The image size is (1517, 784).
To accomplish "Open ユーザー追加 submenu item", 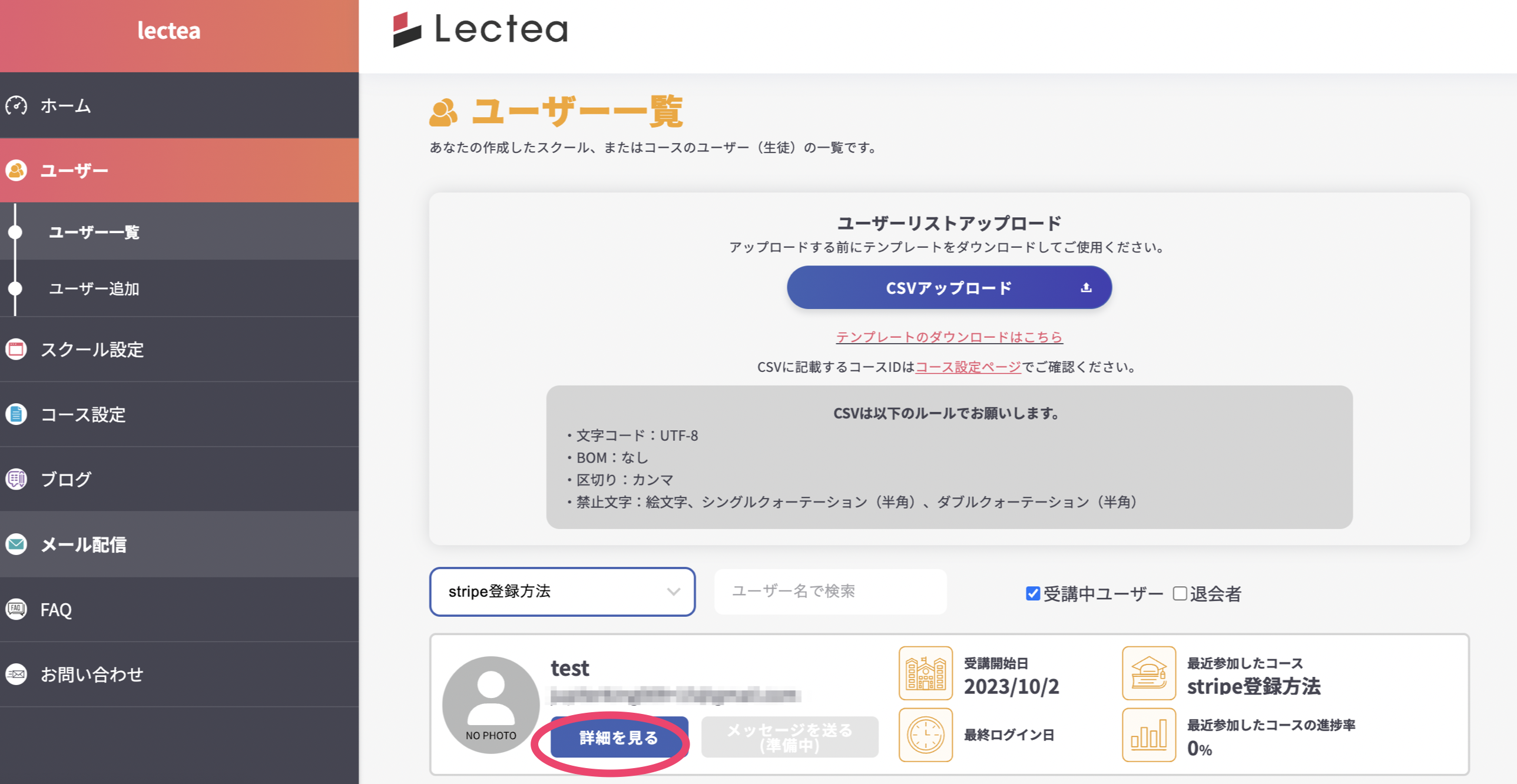I will (x=94, y=289).
